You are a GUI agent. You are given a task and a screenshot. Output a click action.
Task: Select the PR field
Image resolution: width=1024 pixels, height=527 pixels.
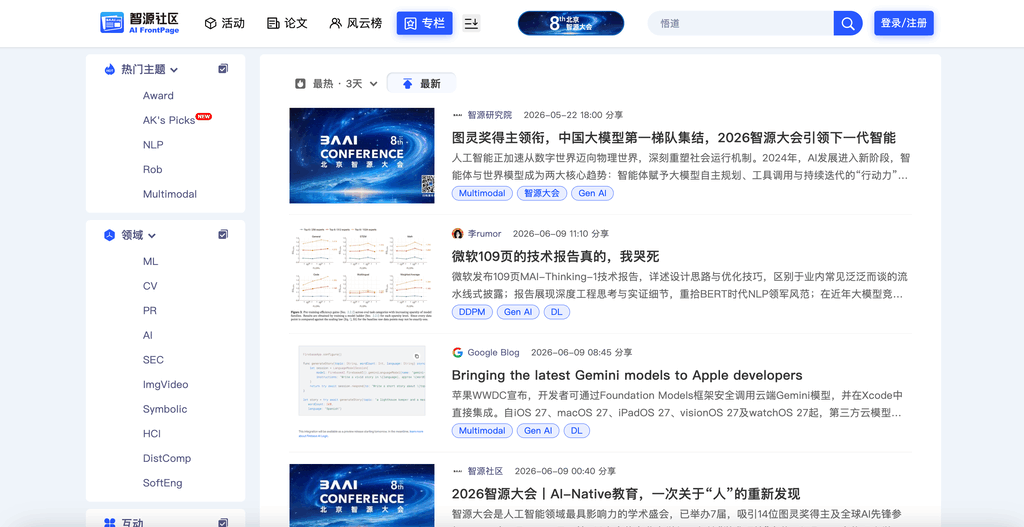click(150, 311)
